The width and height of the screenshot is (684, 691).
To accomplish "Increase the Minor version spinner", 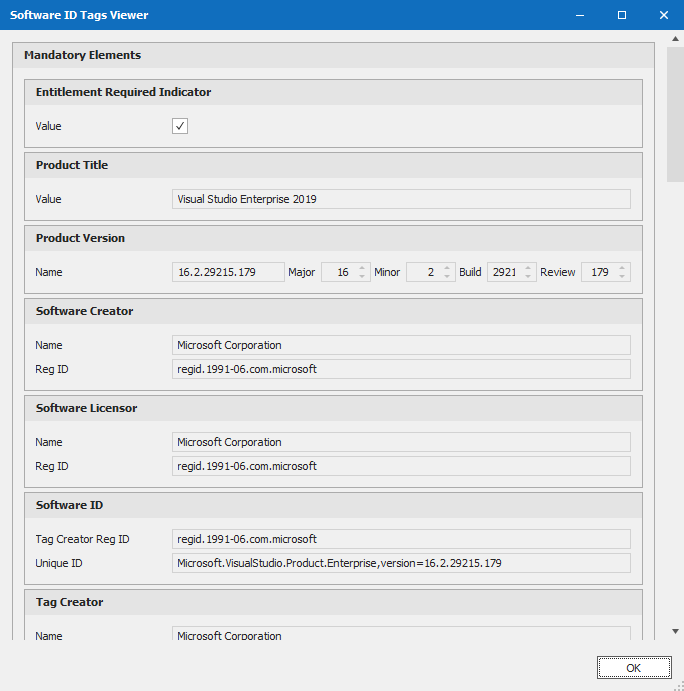I will click(447, 267).
